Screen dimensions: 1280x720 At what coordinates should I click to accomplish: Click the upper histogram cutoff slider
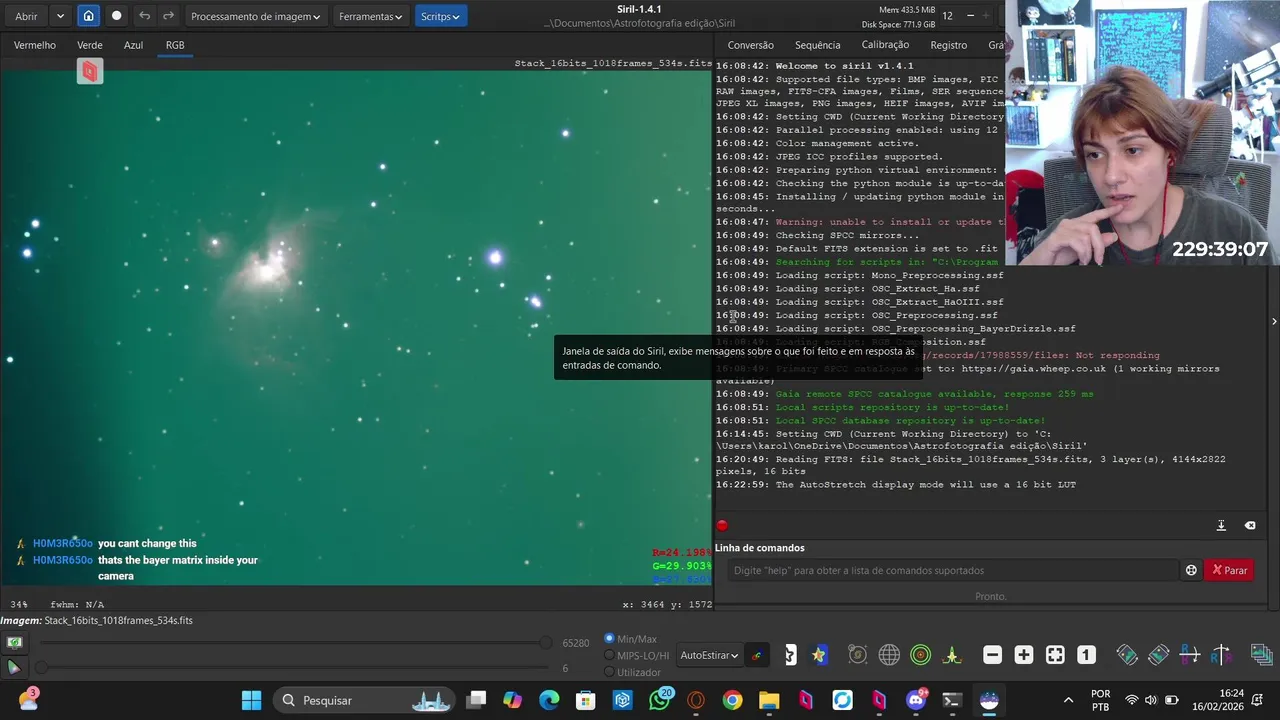point(292,643)
